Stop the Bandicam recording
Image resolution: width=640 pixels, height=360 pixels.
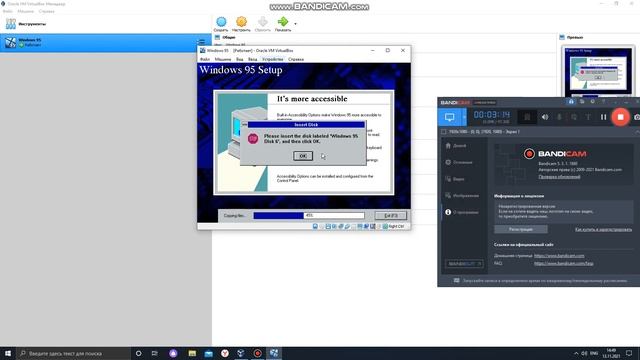(x=620, y=117)
